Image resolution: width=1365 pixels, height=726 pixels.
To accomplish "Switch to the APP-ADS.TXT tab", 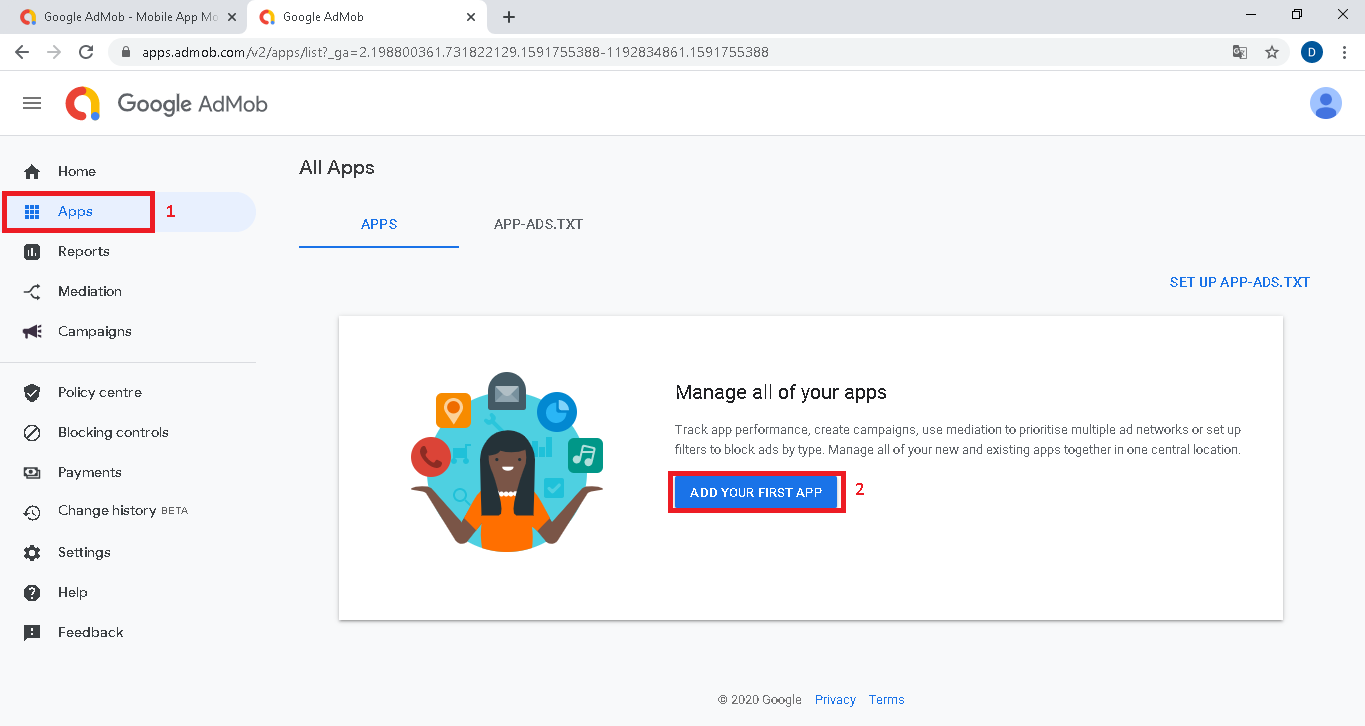I will (x=538, y=224).
